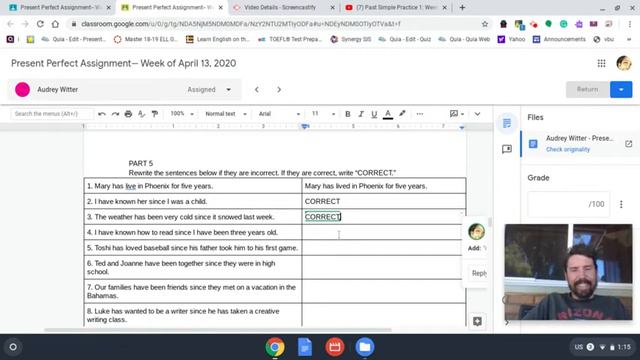Image resolution: width=640 pixels, height=360 pixels.
Task: Toggle underline formatting
Action: (x=374, y=114)
